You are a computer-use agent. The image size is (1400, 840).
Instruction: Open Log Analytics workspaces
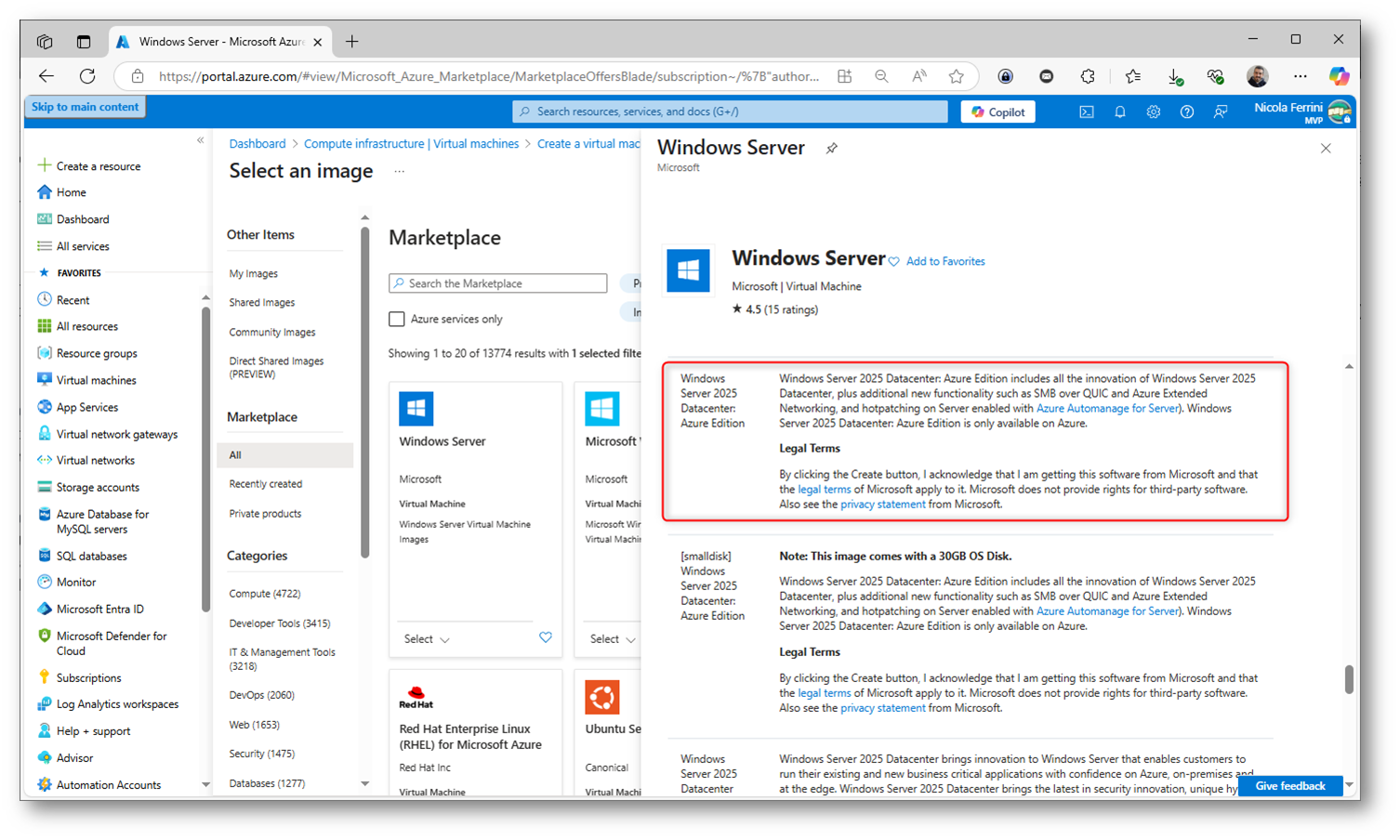click(x=117, y=704)
